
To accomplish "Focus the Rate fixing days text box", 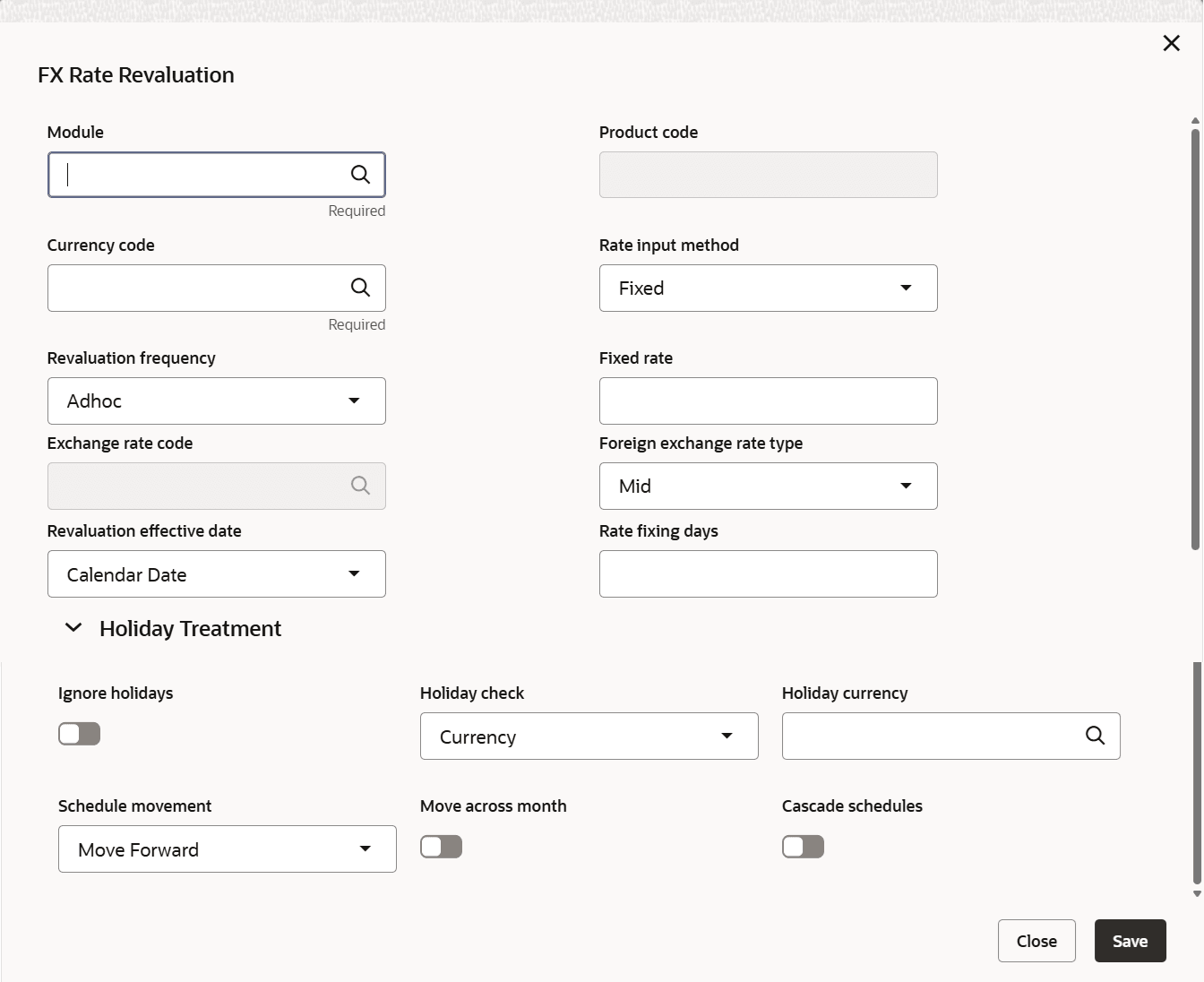I will pos(768,574).
